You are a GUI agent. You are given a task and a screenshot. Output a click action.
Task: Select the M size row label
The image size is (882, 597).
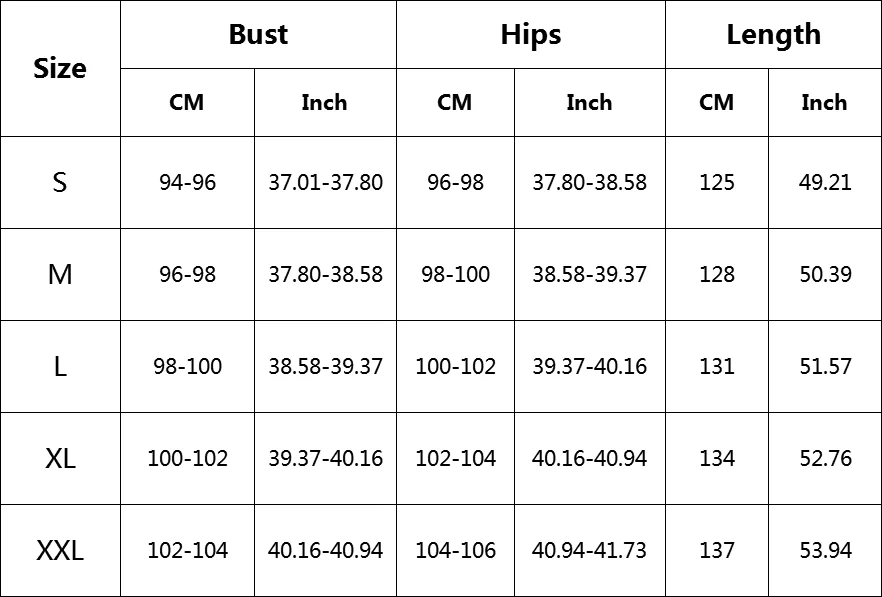click(60, 274)
